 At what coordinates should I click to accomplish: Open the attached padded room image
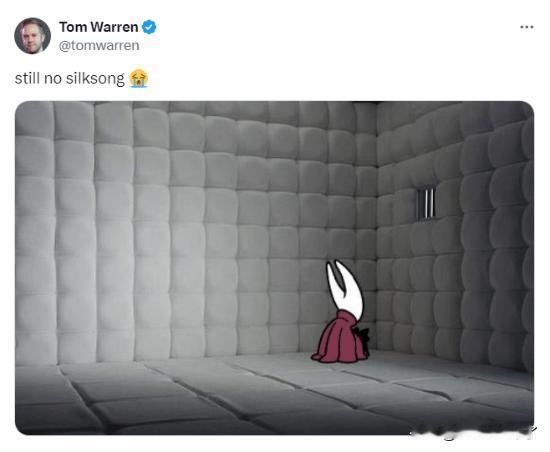(274, 268)
